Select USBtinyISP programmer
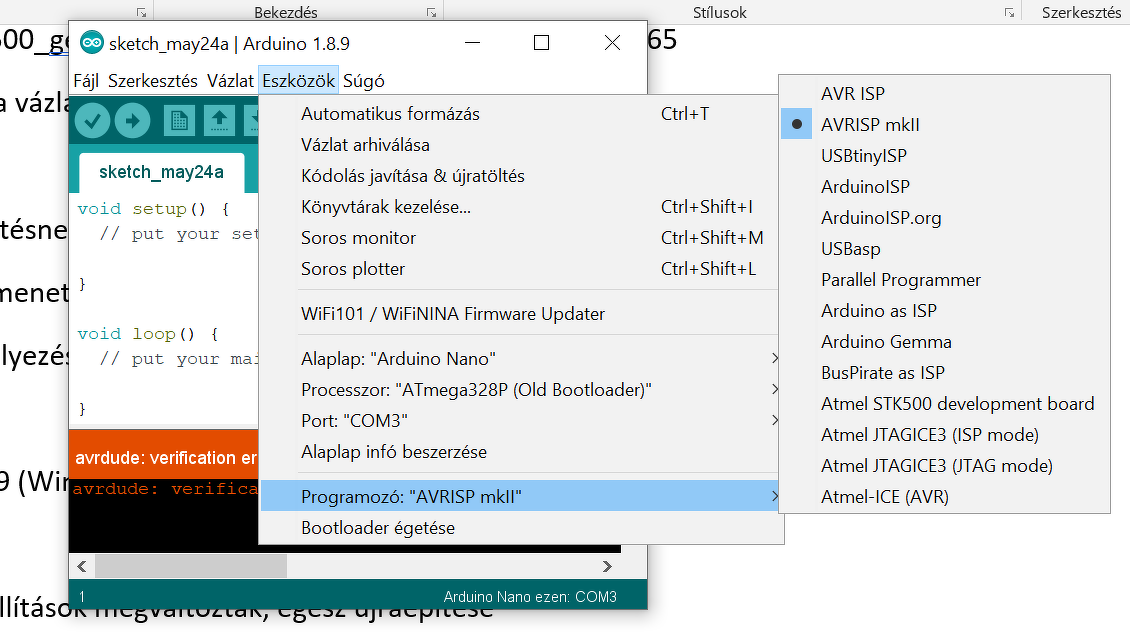Viewport: 1130px width, 635px height. [944, 156]
